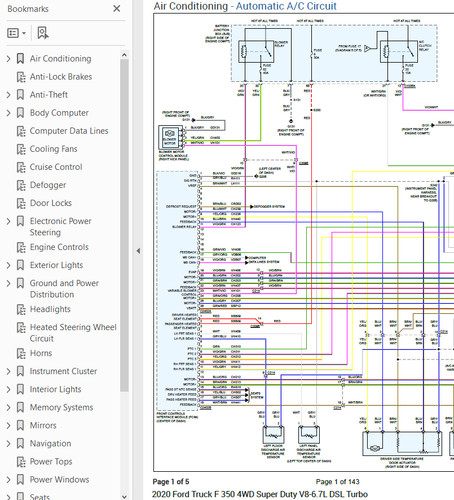
Task: Go to the Cruise Control bookmark
Action: [56, 167]
